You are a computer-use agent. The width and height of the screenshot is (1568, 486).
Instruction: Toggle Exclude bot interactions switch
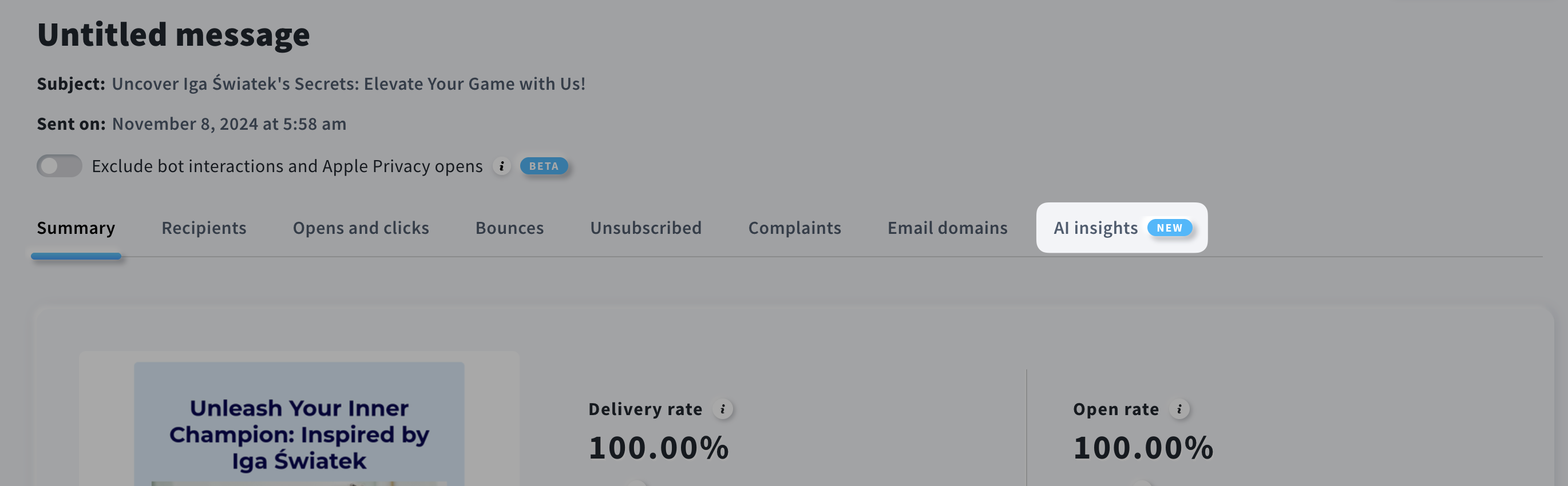59,166
